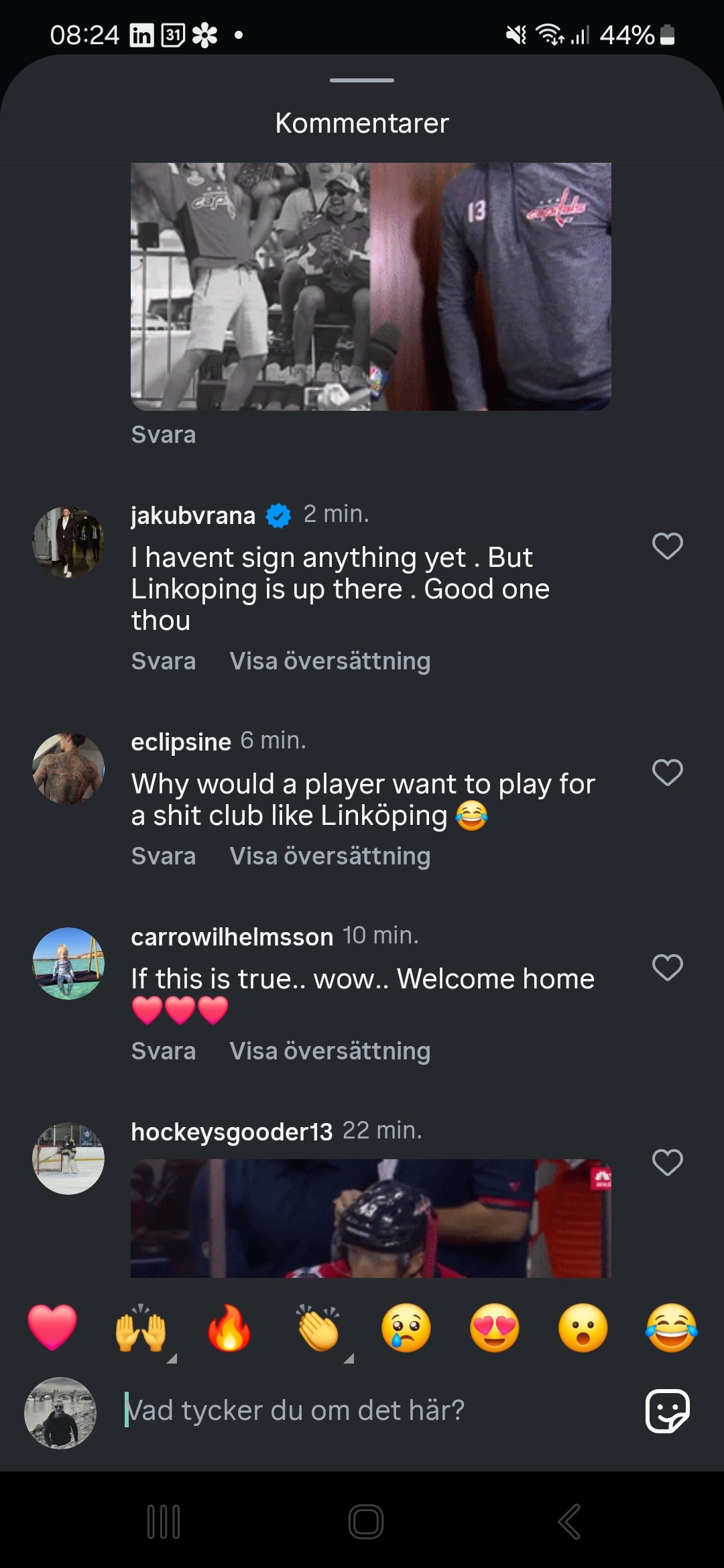Focus the 'Vad tycker du om det här?' field
Image resolution: width=724 pixels, height=1568 pixels.
click(362, 1411)
